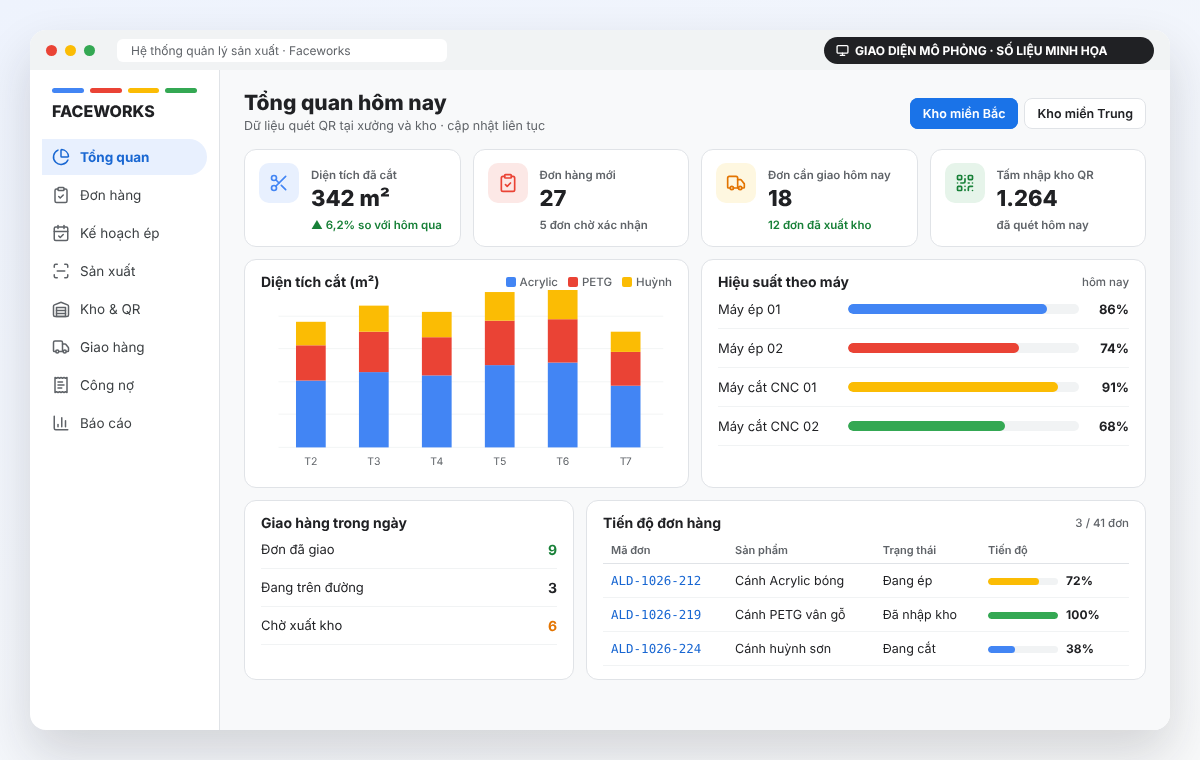Navigate to Báo cáo section
This screenshot has width=1200, height=760.
124,423
